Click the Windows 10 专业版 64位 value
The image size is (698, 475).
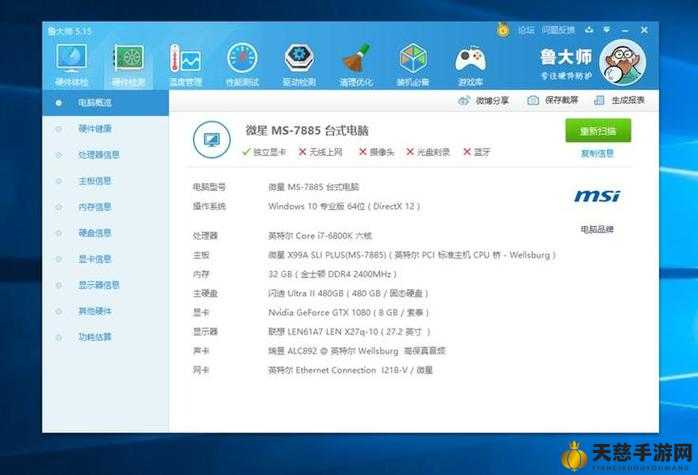(x=344, y=207)
